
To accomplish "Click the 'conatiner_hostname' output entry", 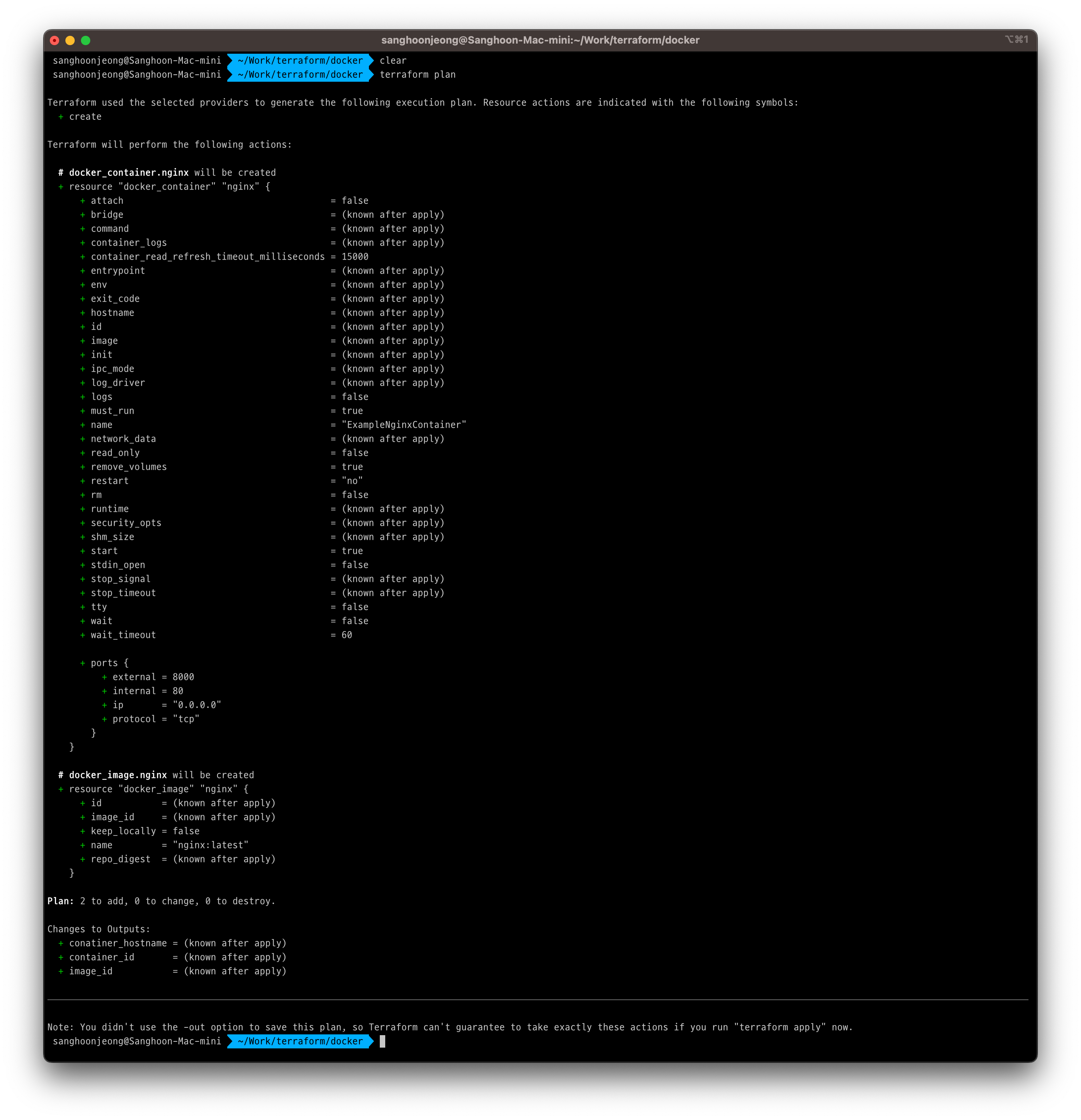I will click(x=118, y=943).
